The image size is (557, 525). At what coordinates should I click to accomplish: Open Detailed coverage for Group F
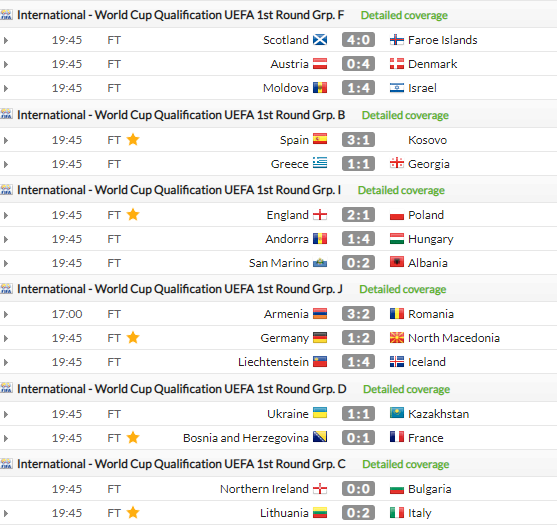click(x=404, y=15)
